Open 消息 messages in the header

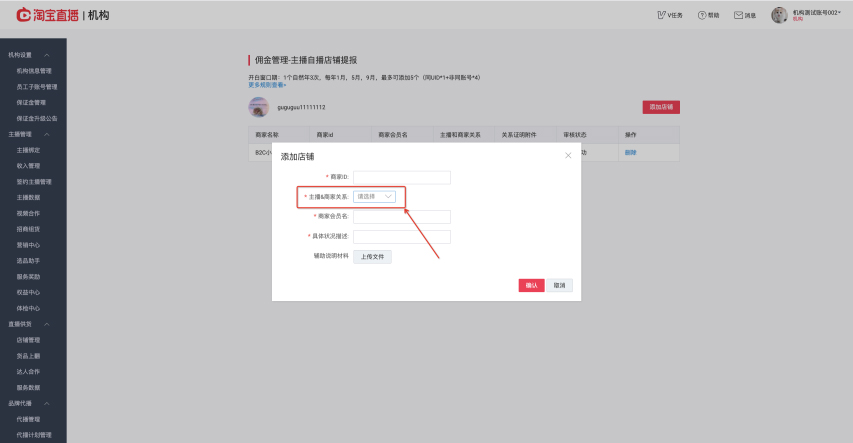point(745,15)
